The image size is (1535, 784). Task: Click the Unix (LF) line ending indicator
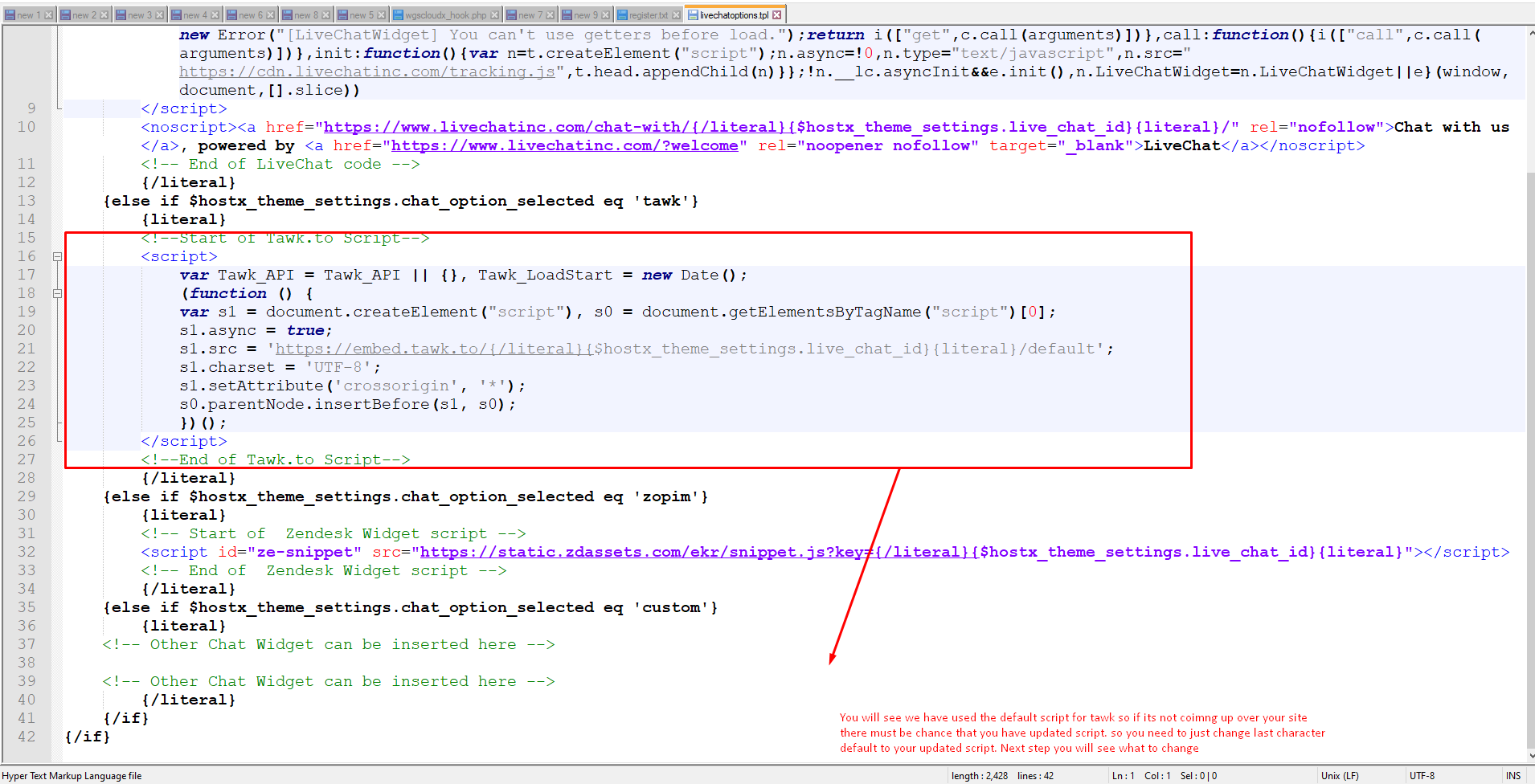(x=1340, y=776)
